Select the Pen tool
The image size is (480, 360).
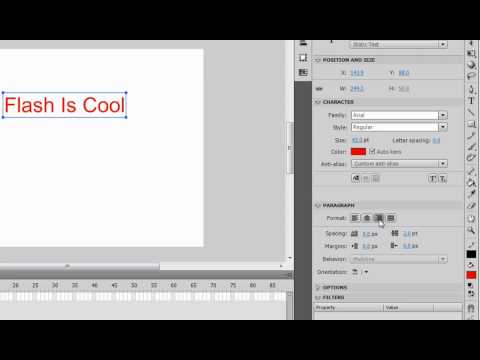(471, 89)
